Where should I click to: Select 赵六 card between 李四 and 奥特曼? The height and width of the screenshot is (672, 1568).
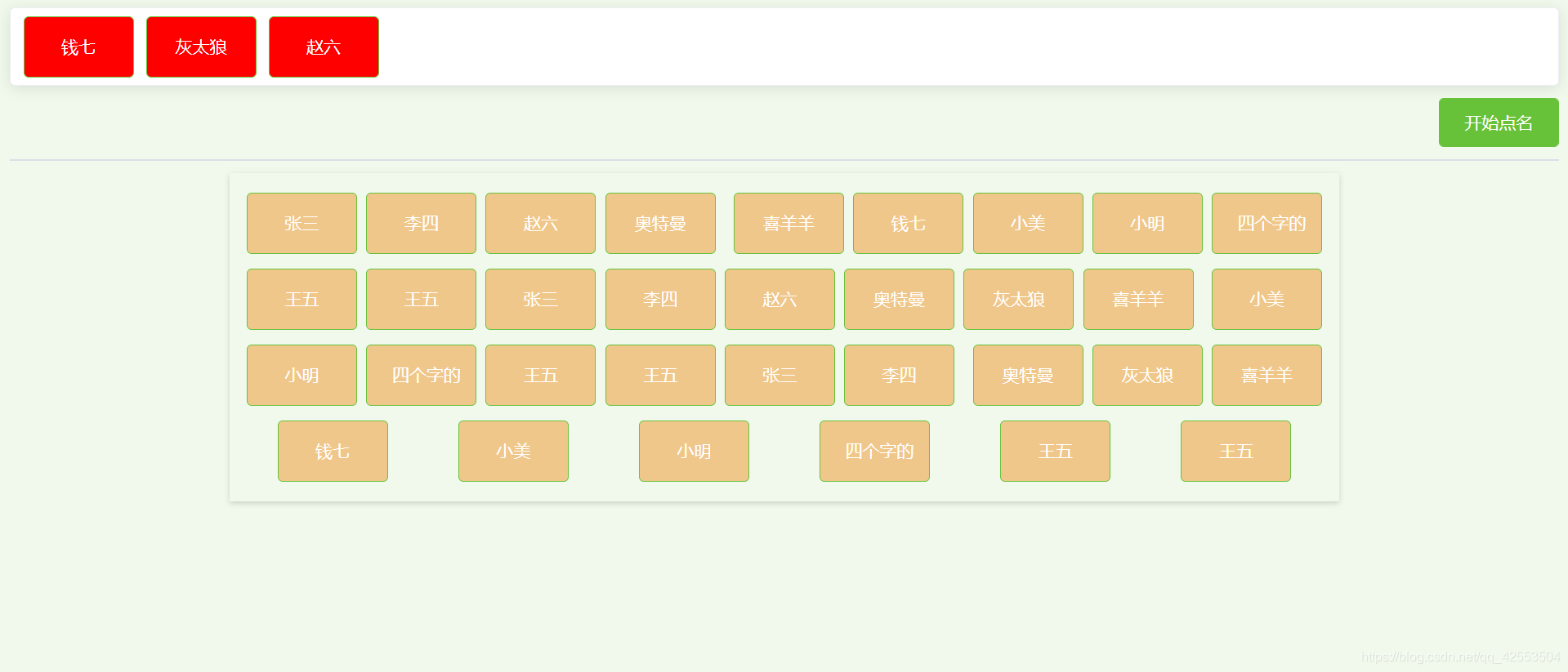[780, 299]
